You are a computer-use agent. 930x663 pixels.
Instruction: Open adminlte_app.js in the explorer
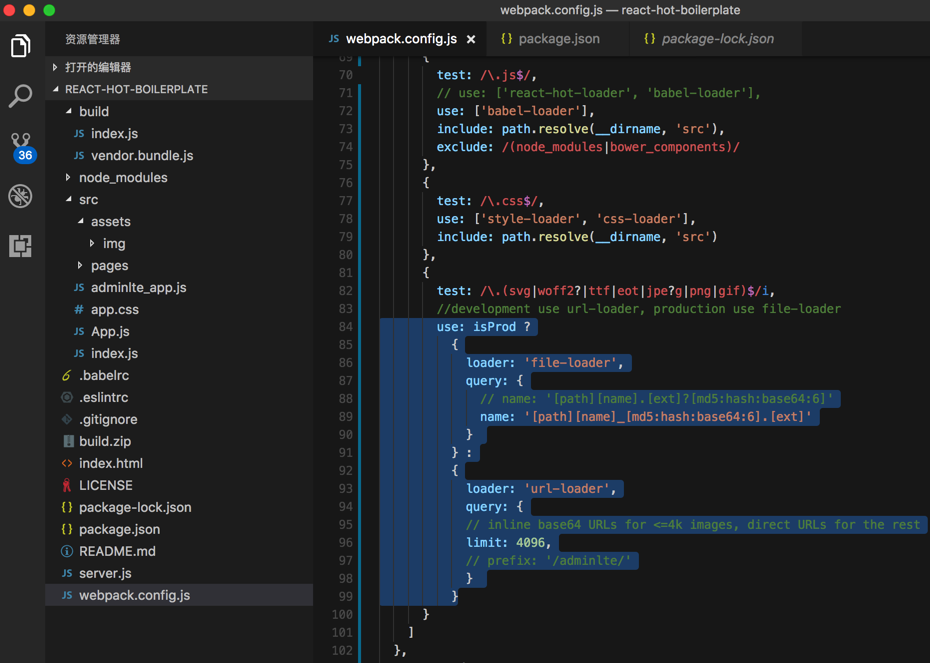[138, 288]
